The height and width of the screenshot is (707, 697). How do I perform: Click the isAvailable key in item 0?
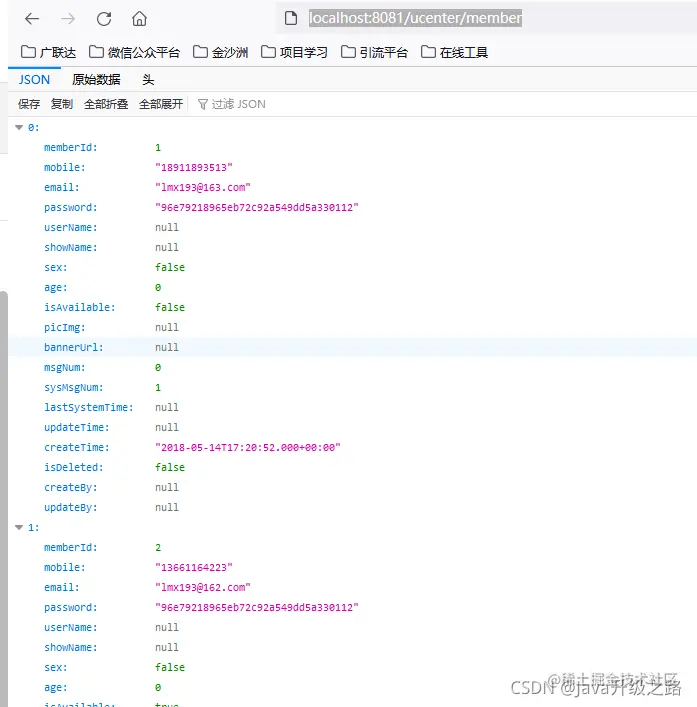(x=79, y=308)
